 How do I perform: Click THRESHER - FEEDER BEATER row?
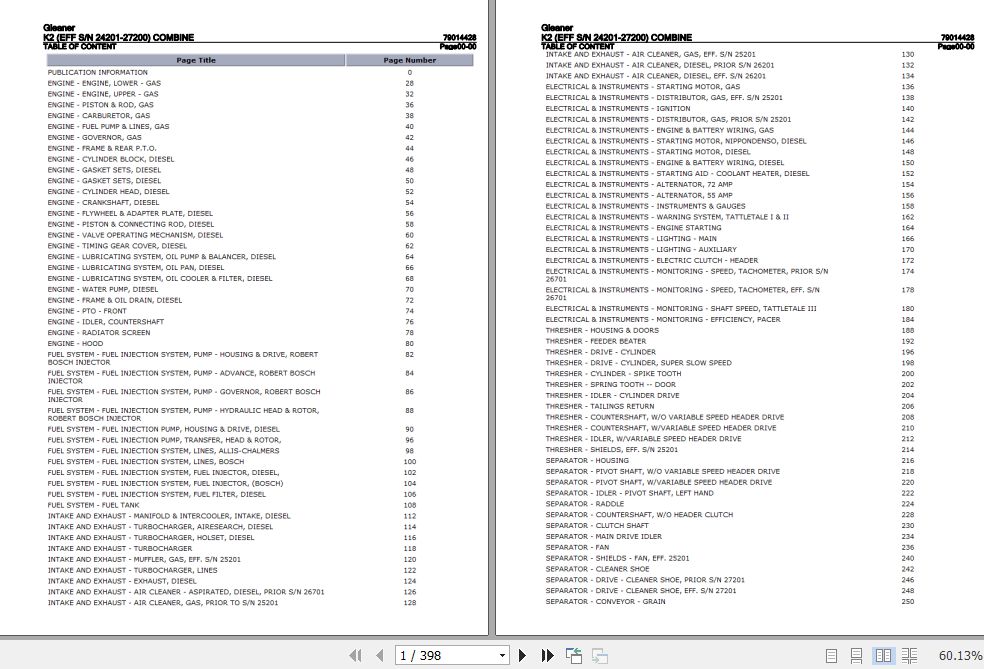pyautogui.click(x=596, y=341)
